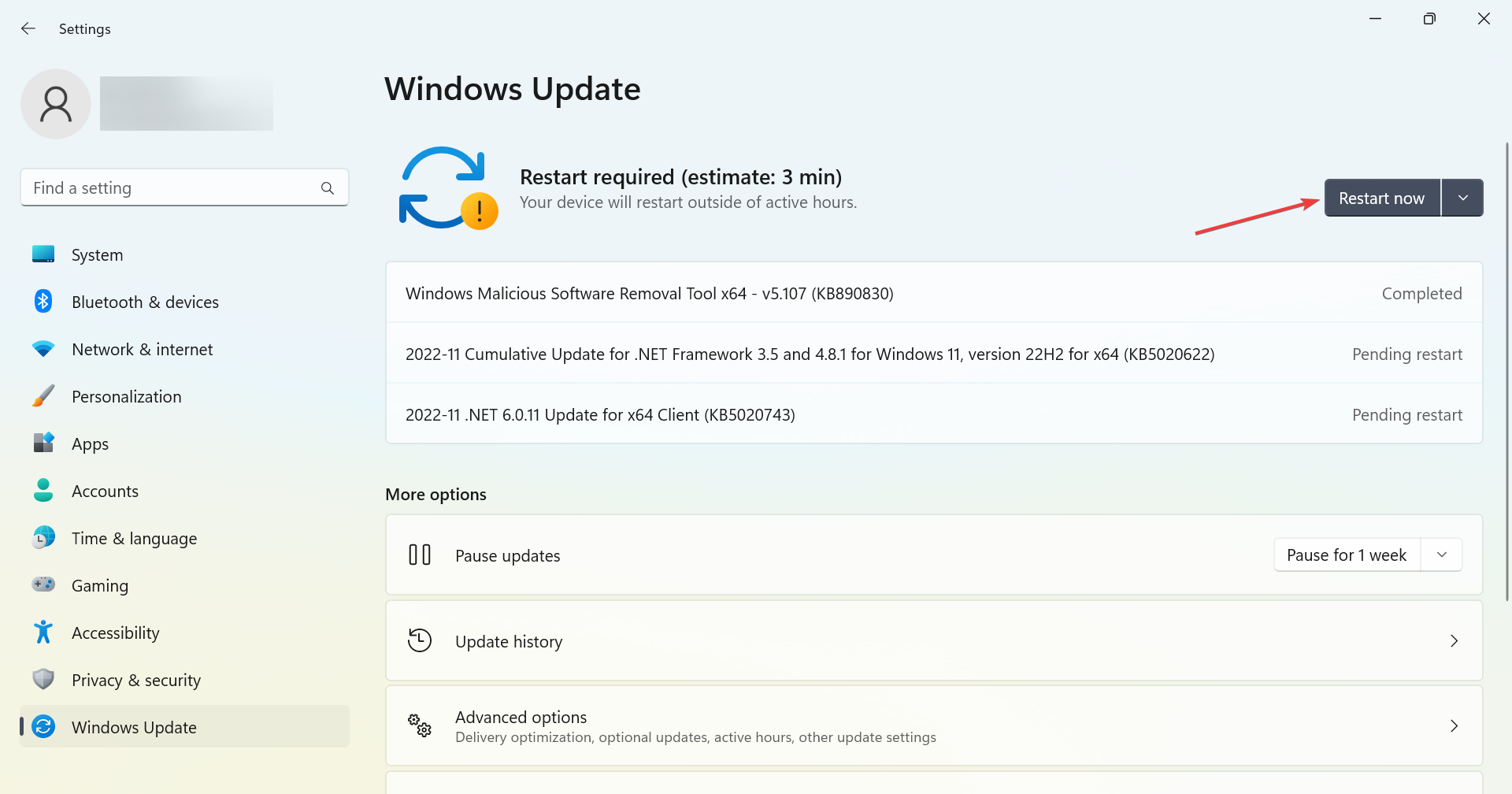Click the Bluetooth icon in sidebar
Viewport: 1512px width, 794px height.
[x=43, y=301]
